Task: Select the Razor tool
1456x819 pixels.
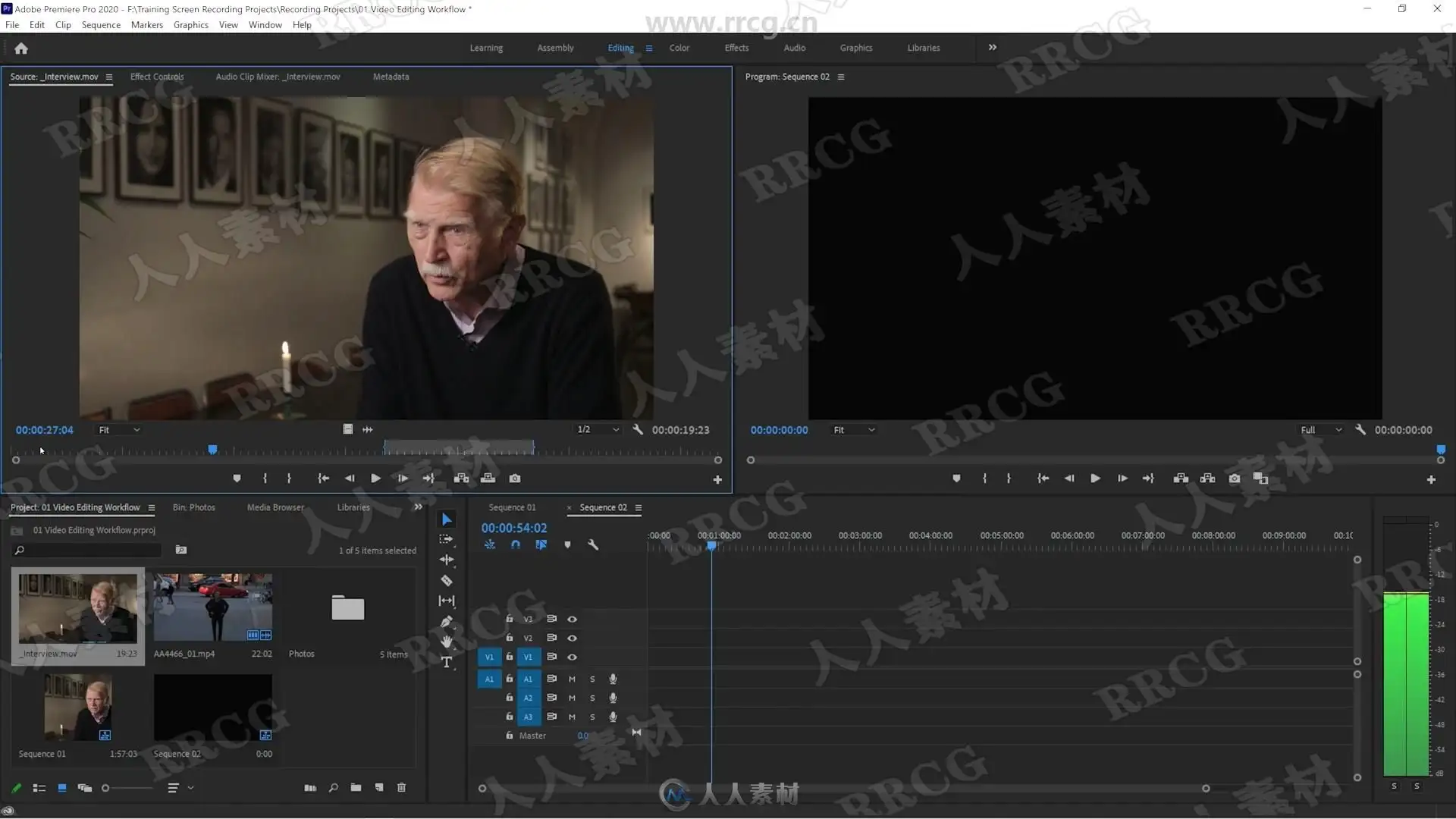Action: (447, 581)
